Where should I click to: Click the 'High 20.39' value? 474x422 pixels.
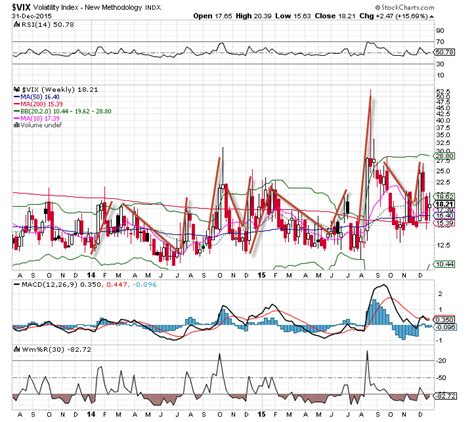pyautogui.click(x=254, y=16)
